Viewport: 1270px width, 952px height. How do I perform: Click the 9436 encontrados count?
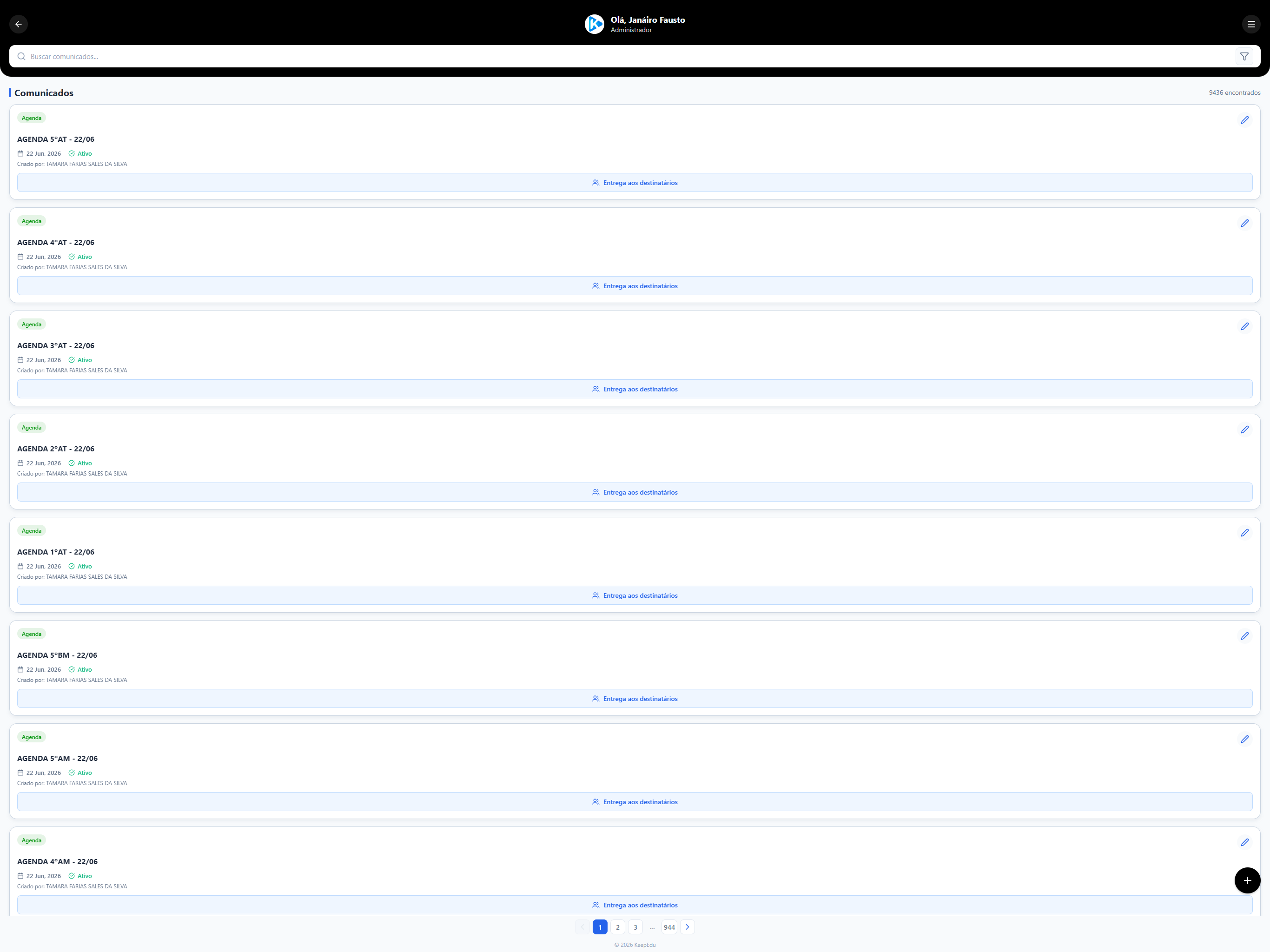point(1234,93)
